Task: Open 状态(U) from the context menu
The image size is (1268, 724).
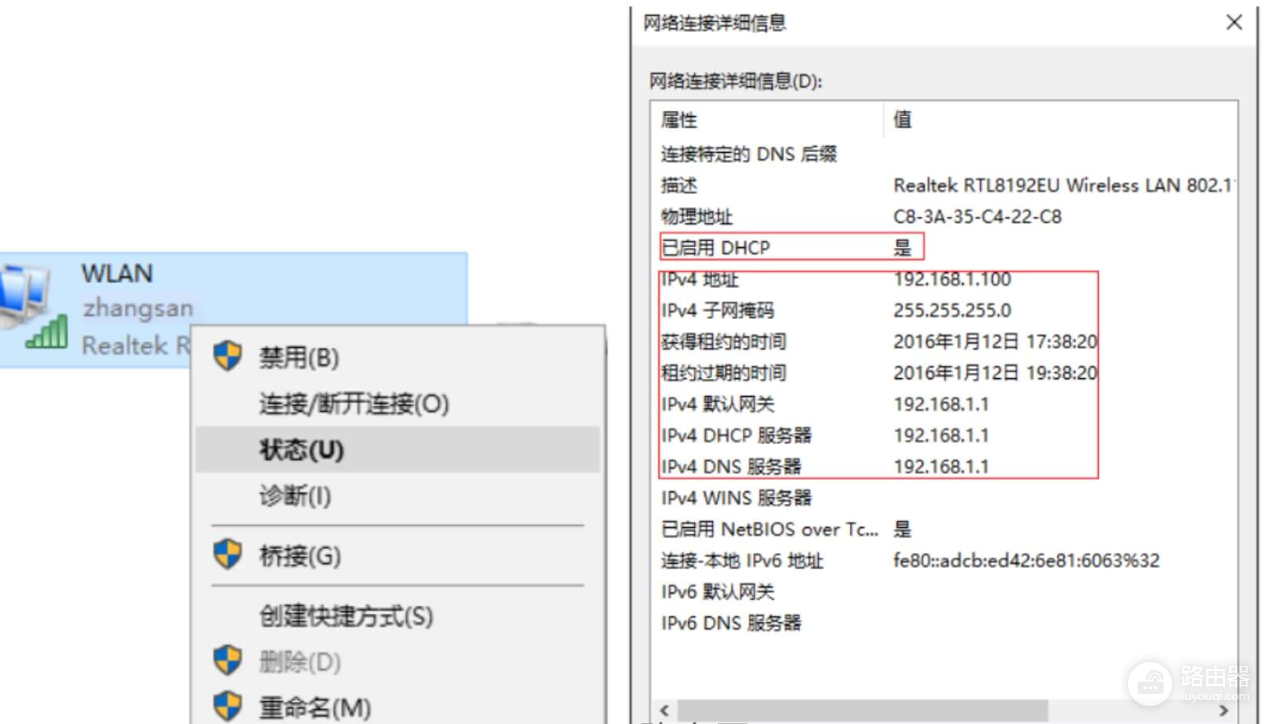Action: 398,450
